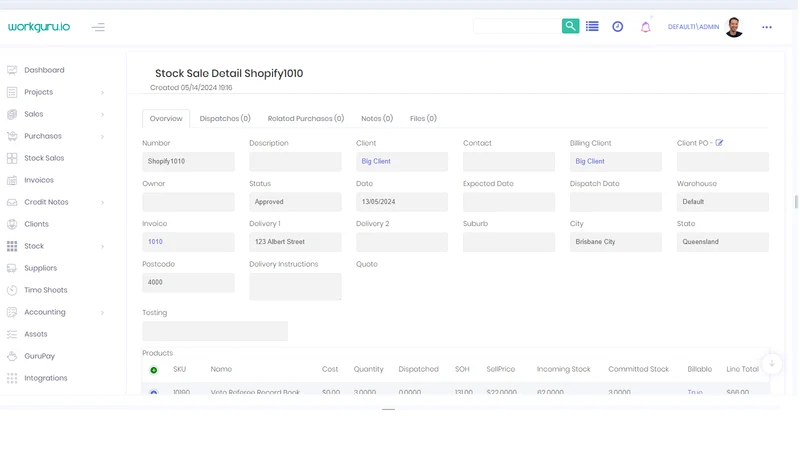800x450 pixels.
Task: Click the Date field showing 13/05/2024
Action: 402,202
